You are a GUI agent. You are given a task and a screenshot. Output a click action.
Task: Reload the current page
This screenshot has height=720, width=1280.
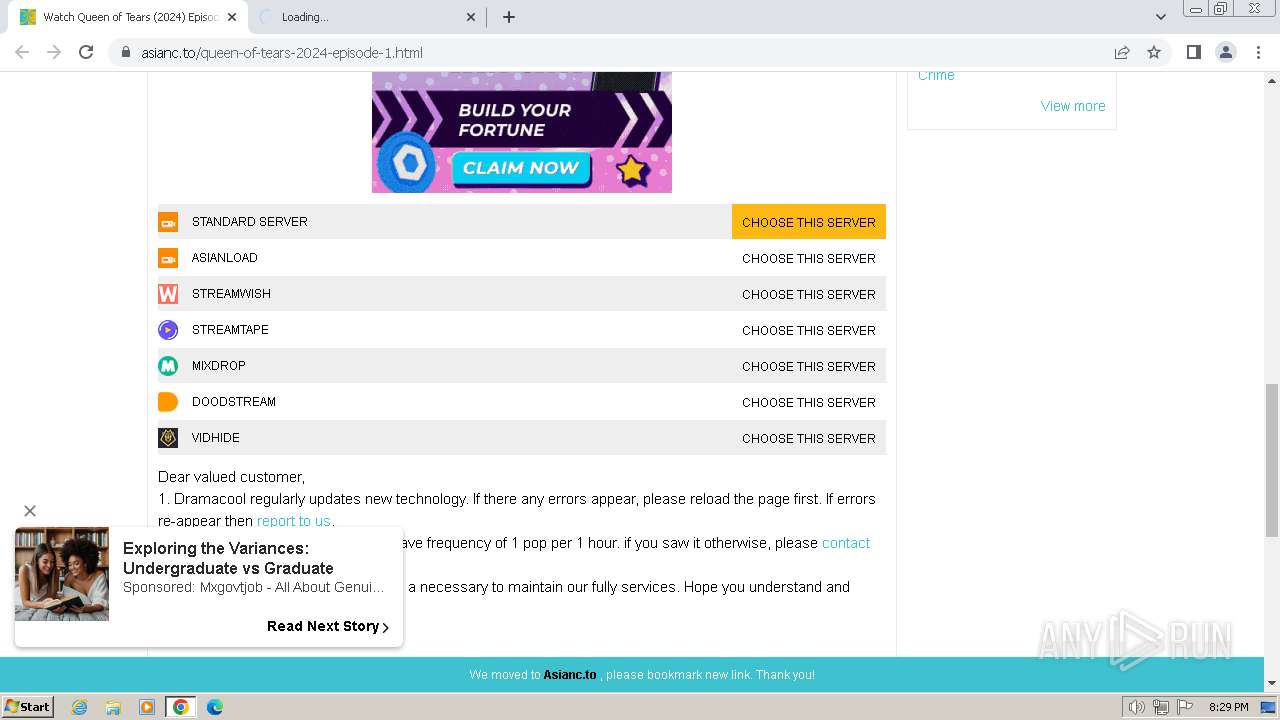(86, 52)
